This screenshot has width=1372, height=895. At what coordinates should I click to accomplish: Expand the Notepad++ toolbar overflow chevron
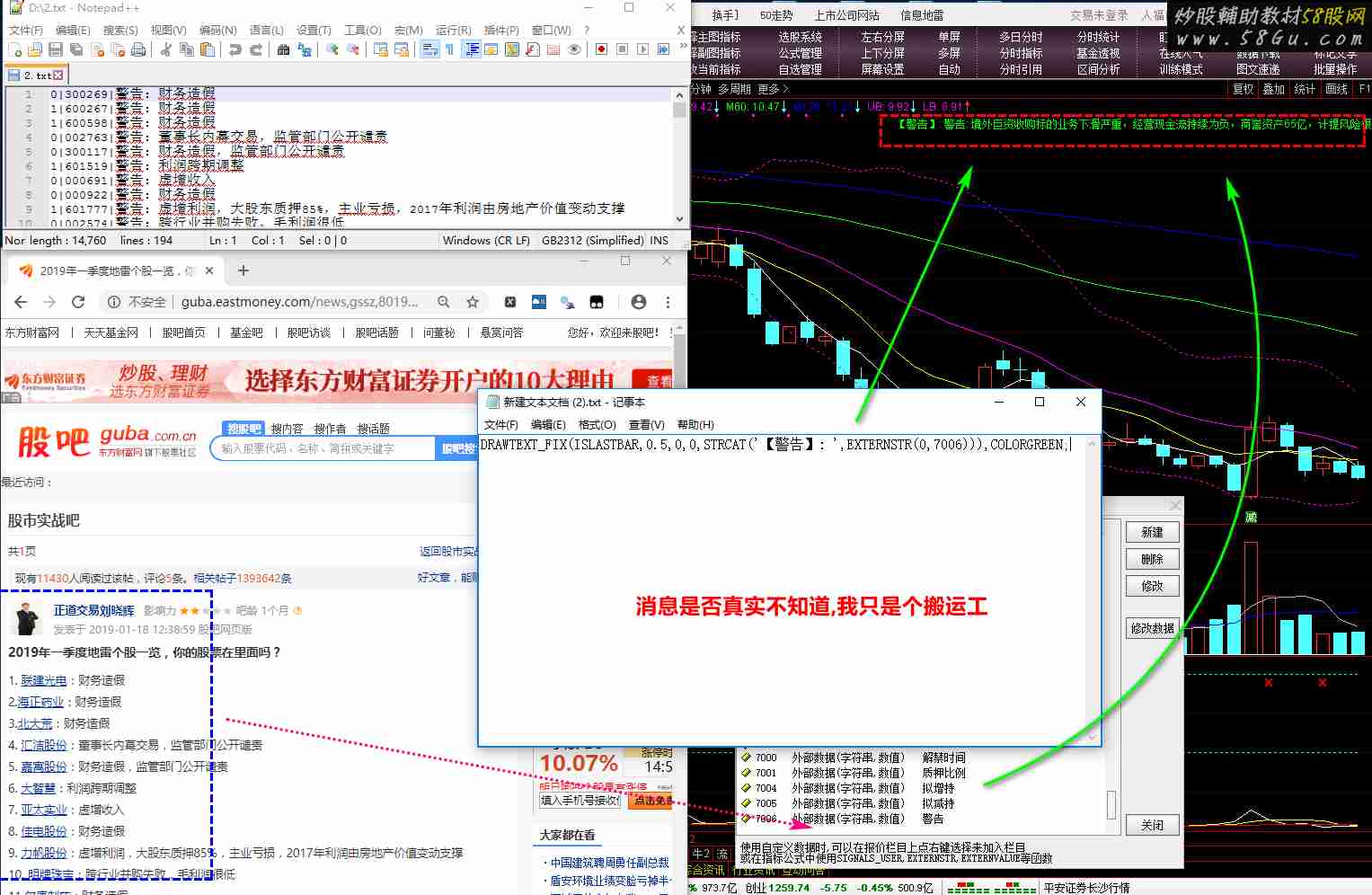click(683, 45)
